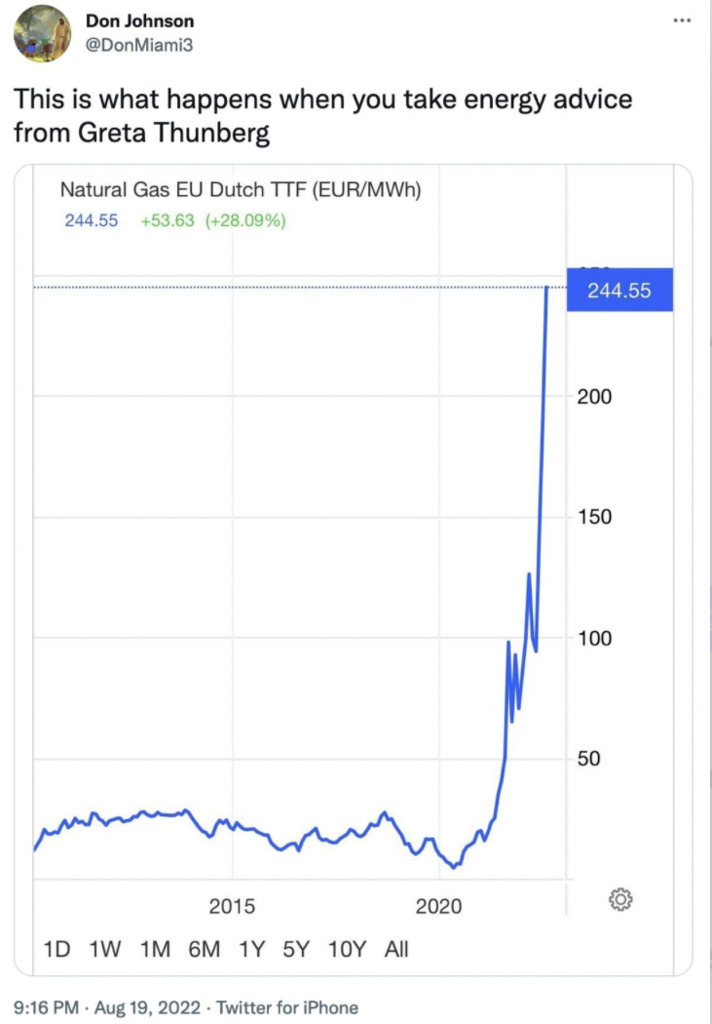Show All time range data

click(397, 949)
